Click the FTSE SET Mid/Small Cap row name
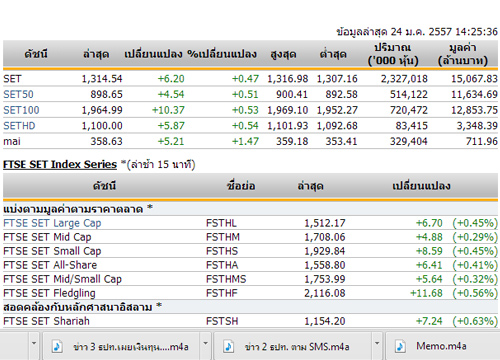The image size is (500, 360). coord(62,279)
